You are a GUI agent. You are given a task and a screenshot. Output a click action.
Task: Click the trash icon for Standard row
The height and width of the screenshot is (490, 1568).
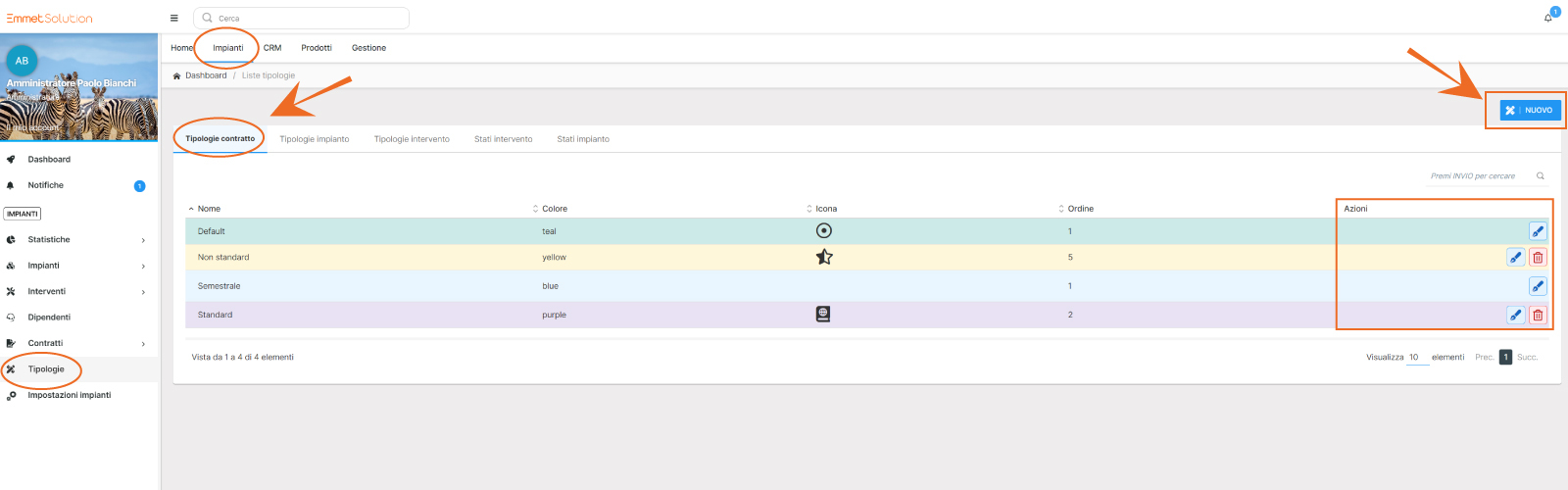tap(1537, 316)
